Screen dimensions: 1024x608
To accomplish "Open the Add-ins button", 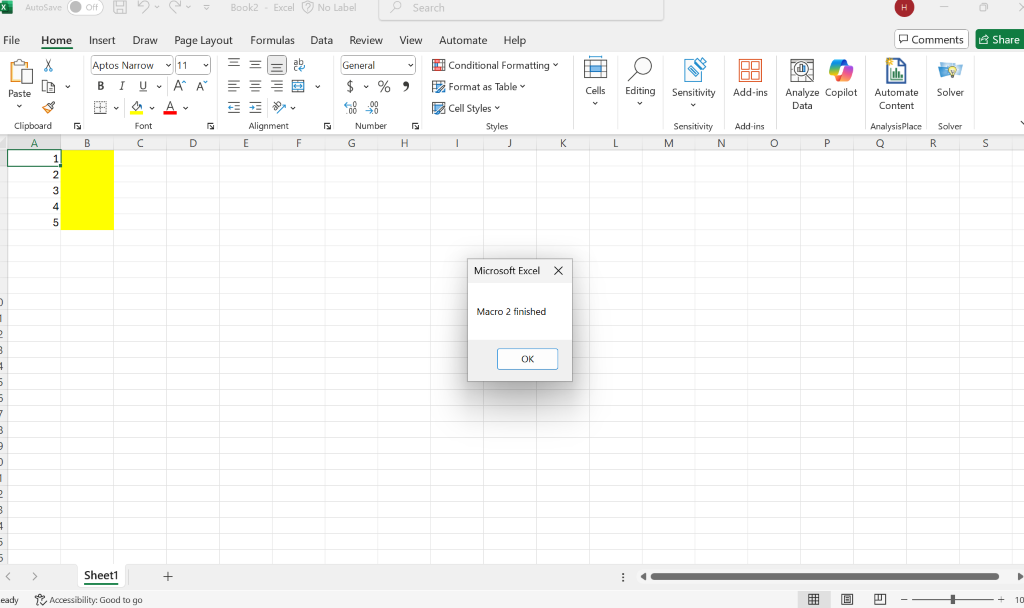I will [750, 78].
